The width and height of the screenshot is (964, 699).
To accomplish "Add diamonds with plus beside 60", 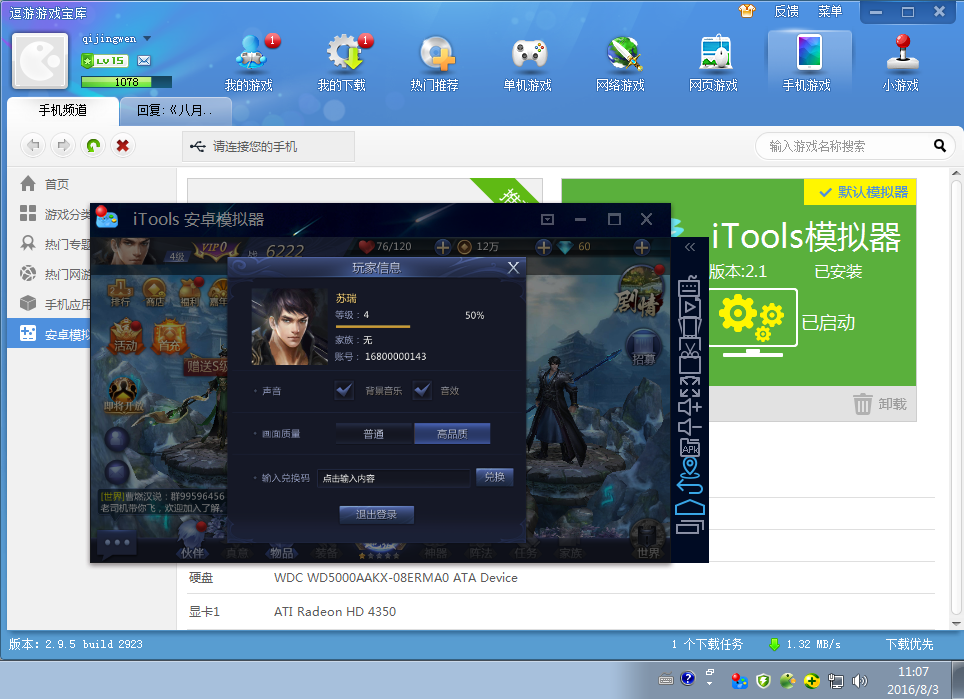I will click(642, 247).
